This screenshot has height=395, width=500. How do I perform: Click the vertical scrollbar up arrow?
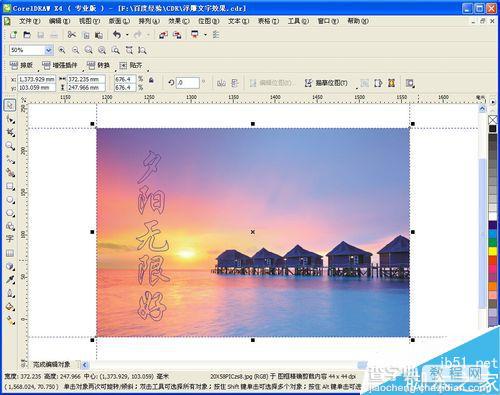coord(482,109)
